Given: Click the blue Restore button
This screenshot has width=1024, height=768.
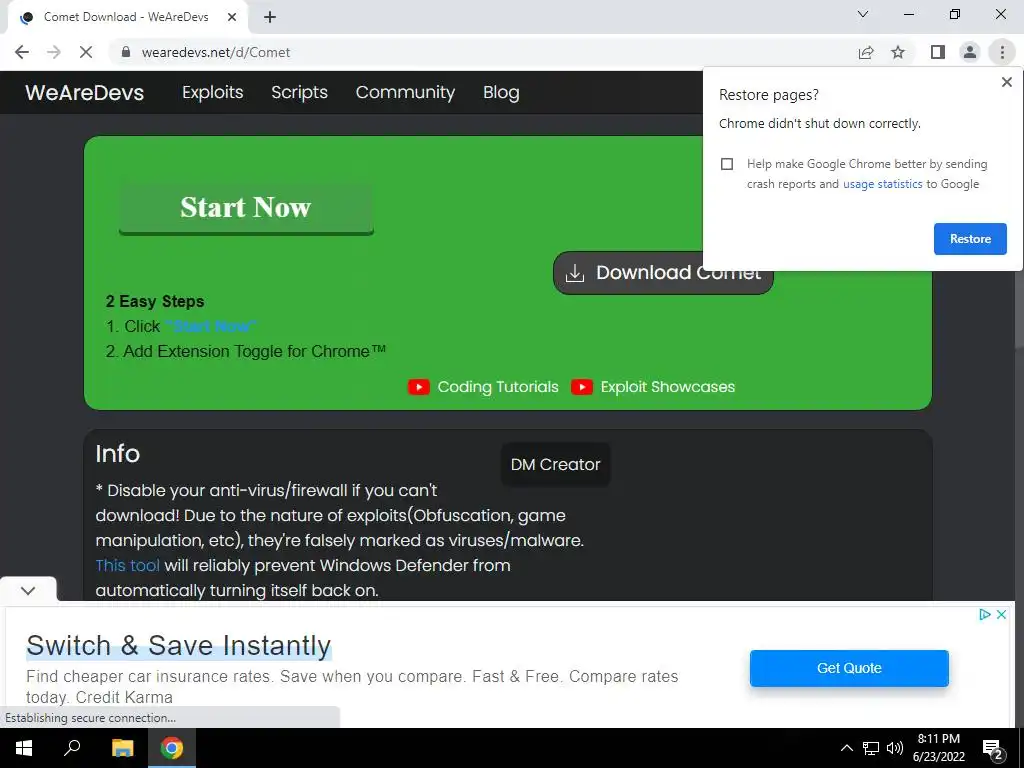Looking at the screenshot, I should coord(970,239).
